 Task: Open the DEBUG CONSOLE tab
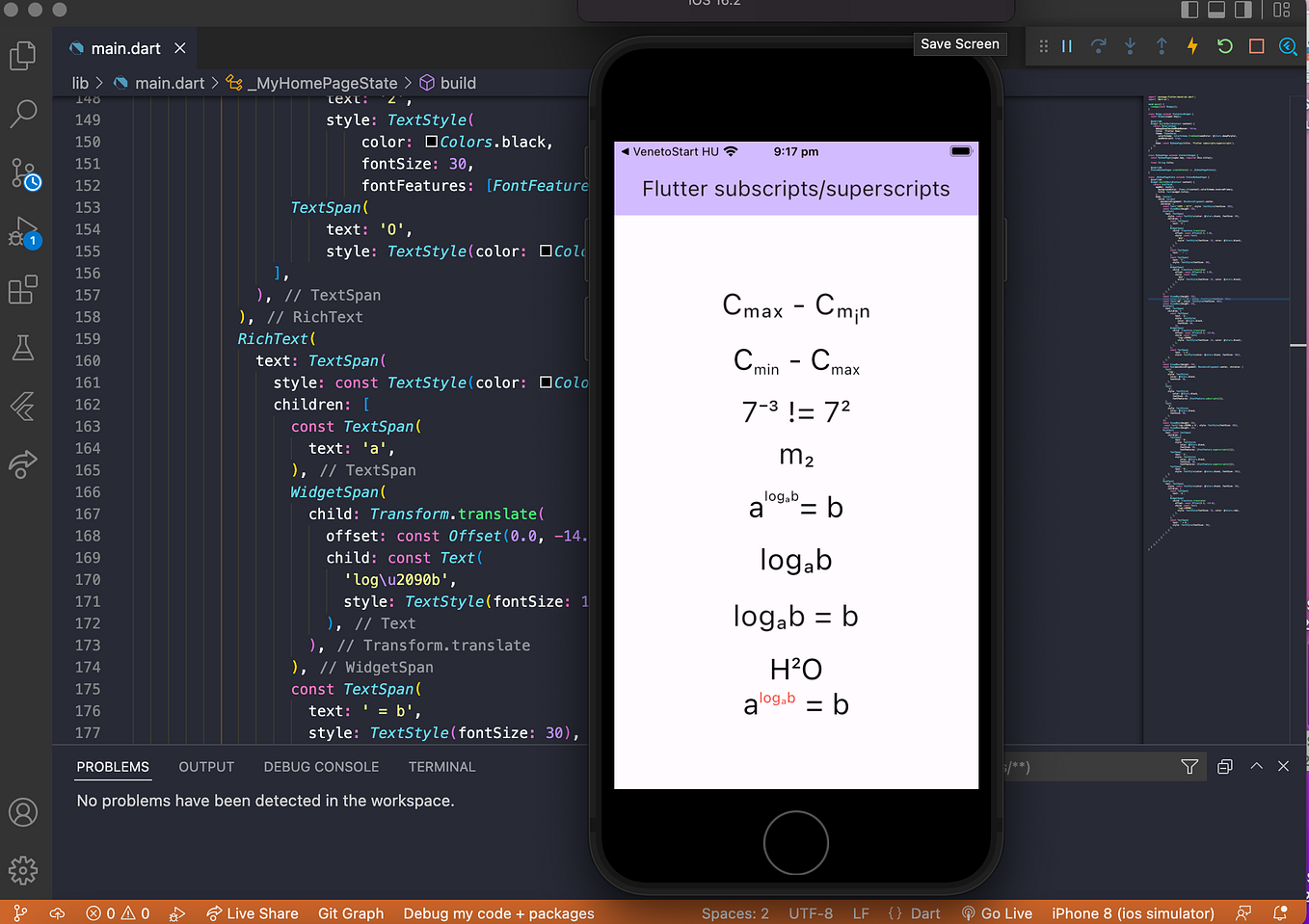(x=321, y=766)
